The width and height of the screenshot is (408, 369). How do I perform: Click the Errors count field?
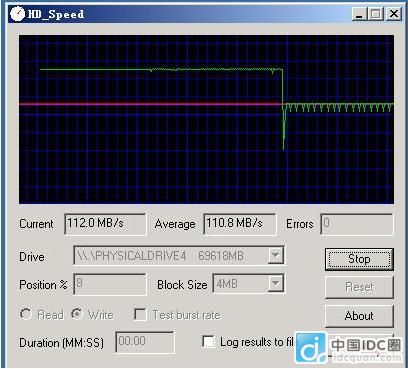pos(357,224)
